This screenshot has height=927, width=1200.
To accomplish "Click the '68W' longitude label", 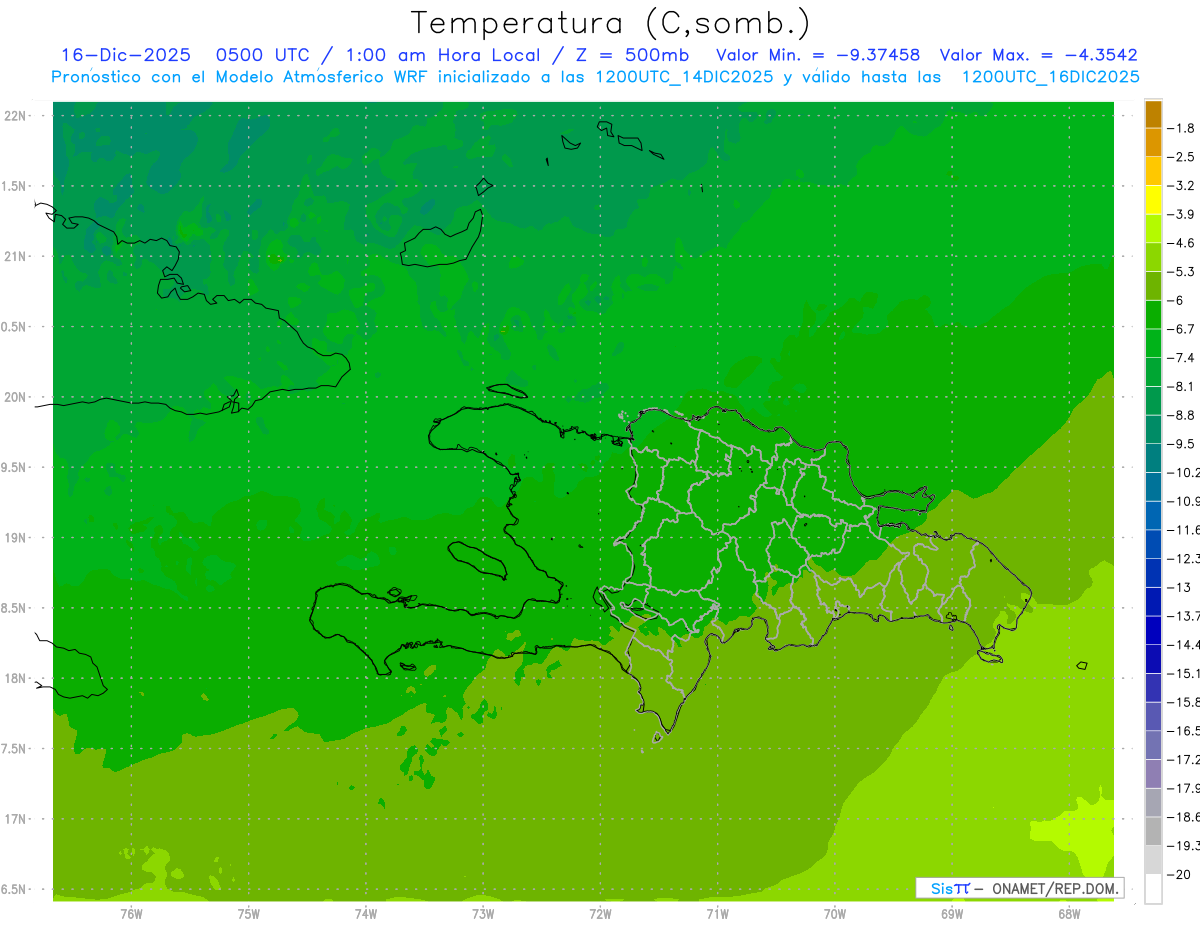I will click(x=1069, y=914).
